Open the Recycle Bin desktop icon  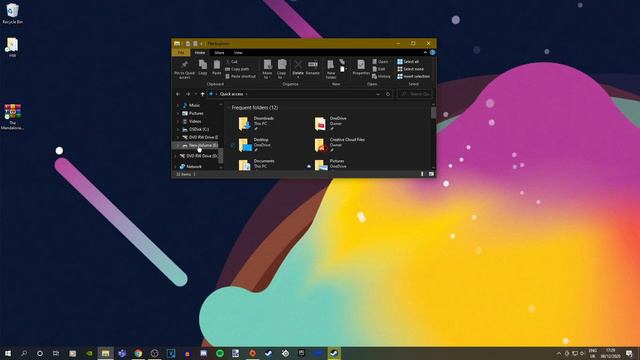tap(13, 13)
